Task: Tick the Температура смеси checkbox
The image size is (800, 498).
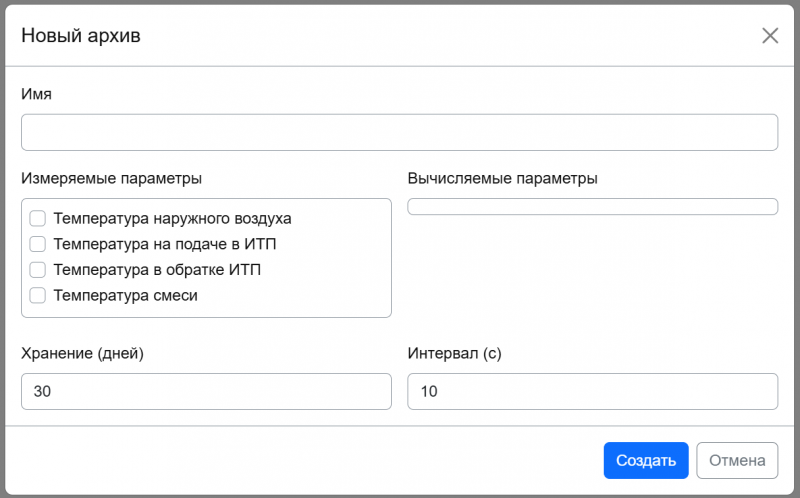Action: pyautogui.click(x=38, y=295)
